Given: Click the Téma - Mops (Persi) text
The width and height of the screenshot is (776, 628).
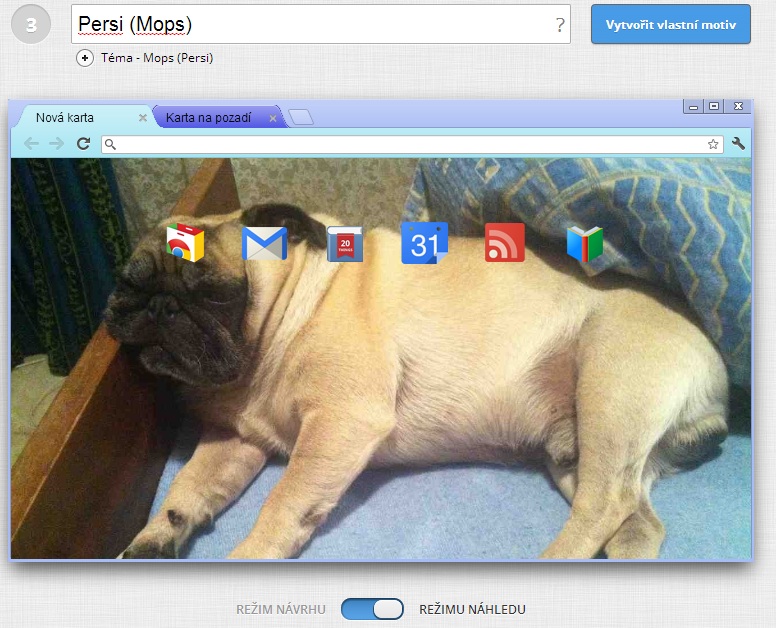Looking at the screenshot, I should coord(157,58).
